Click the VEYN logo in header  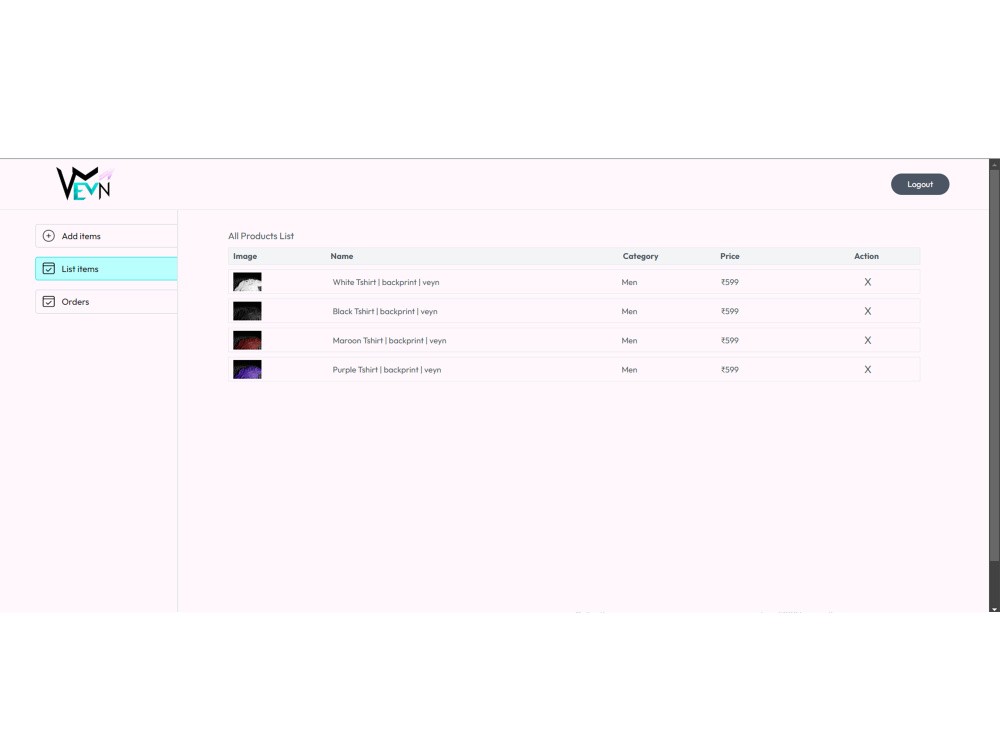tap(84, 184)
